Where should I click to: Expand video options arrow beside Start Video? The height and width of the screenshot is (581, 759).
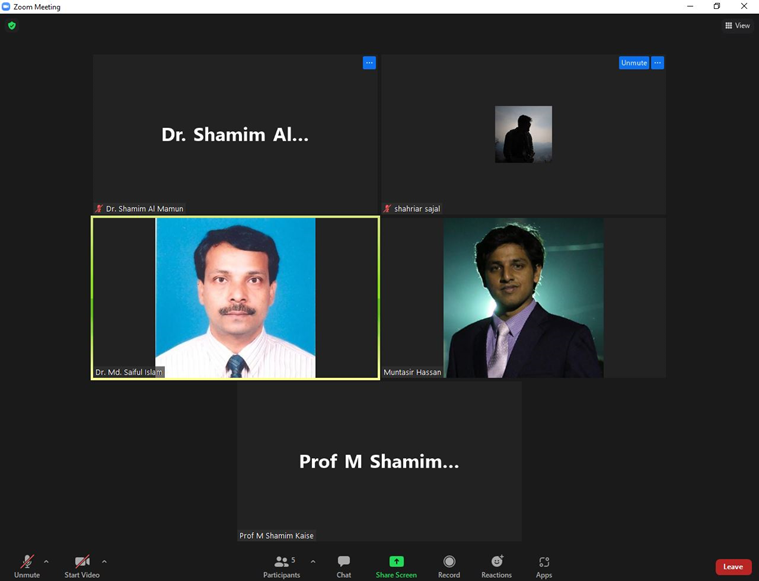[x=104, y=562]
